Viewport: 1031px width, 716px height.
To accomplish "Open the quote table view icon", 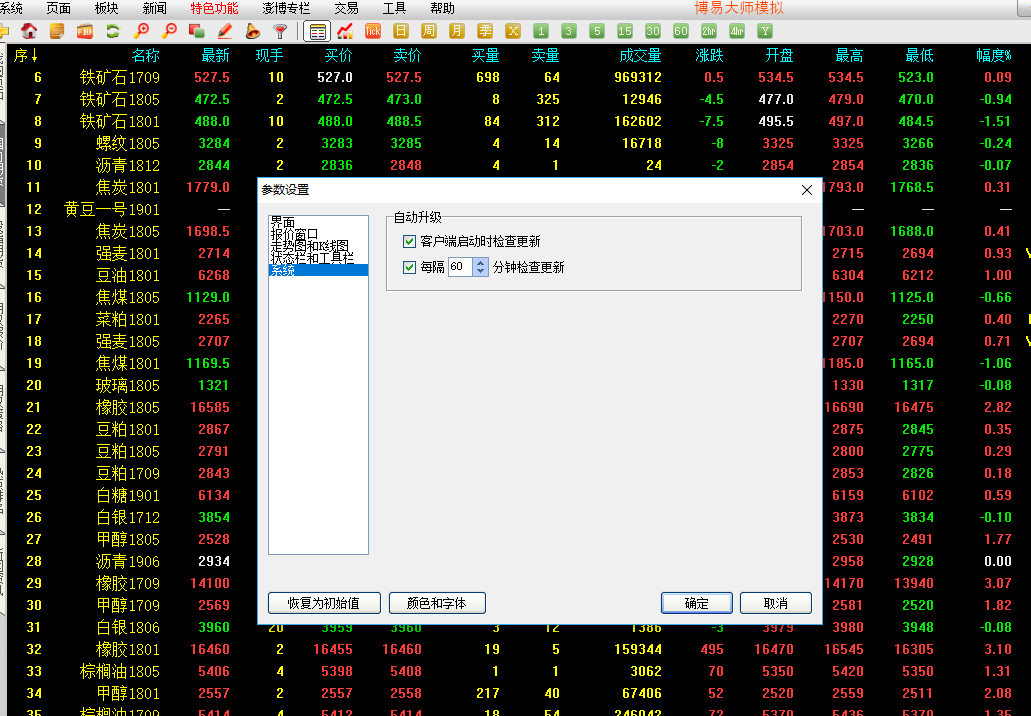I will click(x=316, y=31).
